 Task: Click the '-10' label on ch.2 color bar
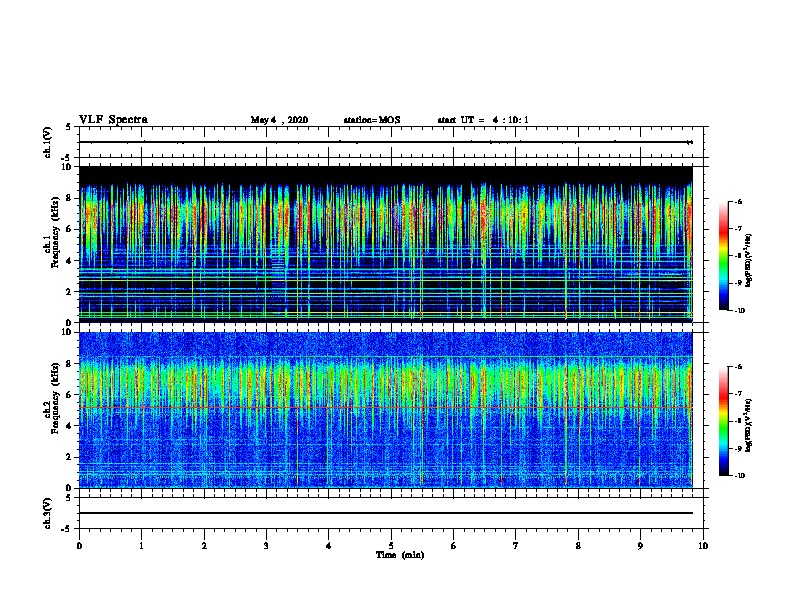[739, 475]
